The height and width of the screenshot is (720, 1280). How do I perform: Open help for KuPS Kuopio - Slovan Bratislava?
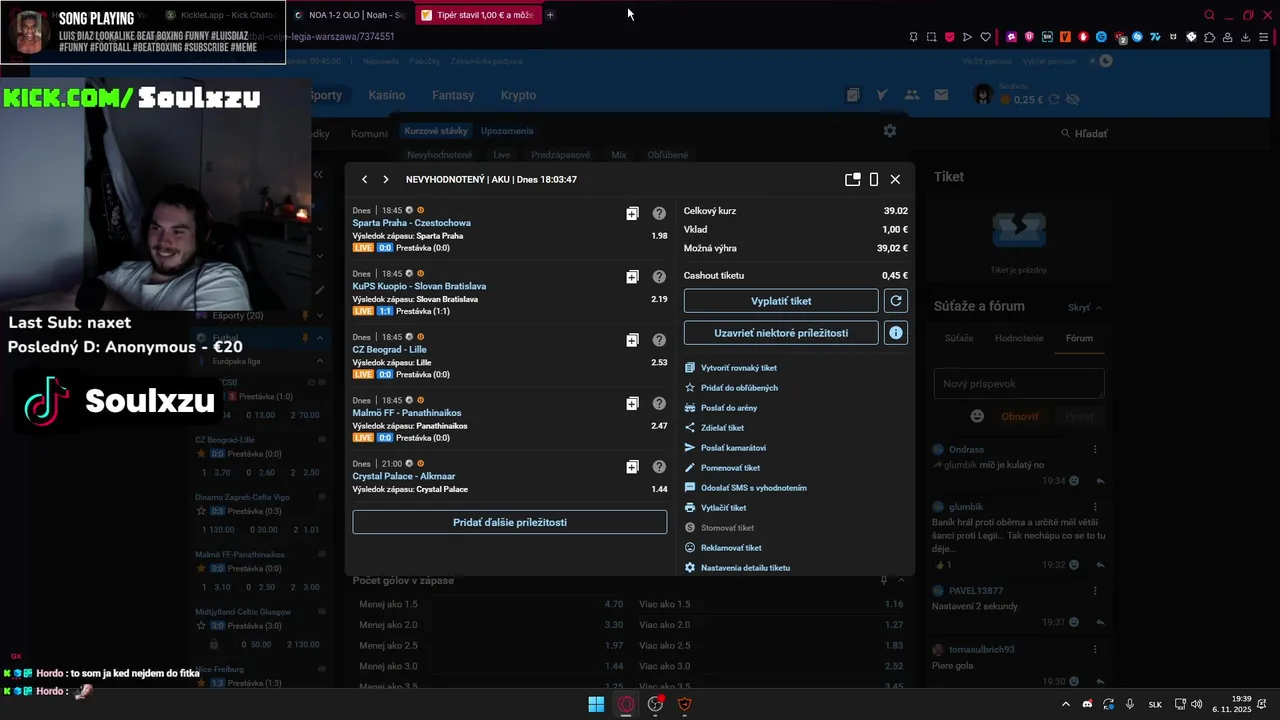coord(659,277)
